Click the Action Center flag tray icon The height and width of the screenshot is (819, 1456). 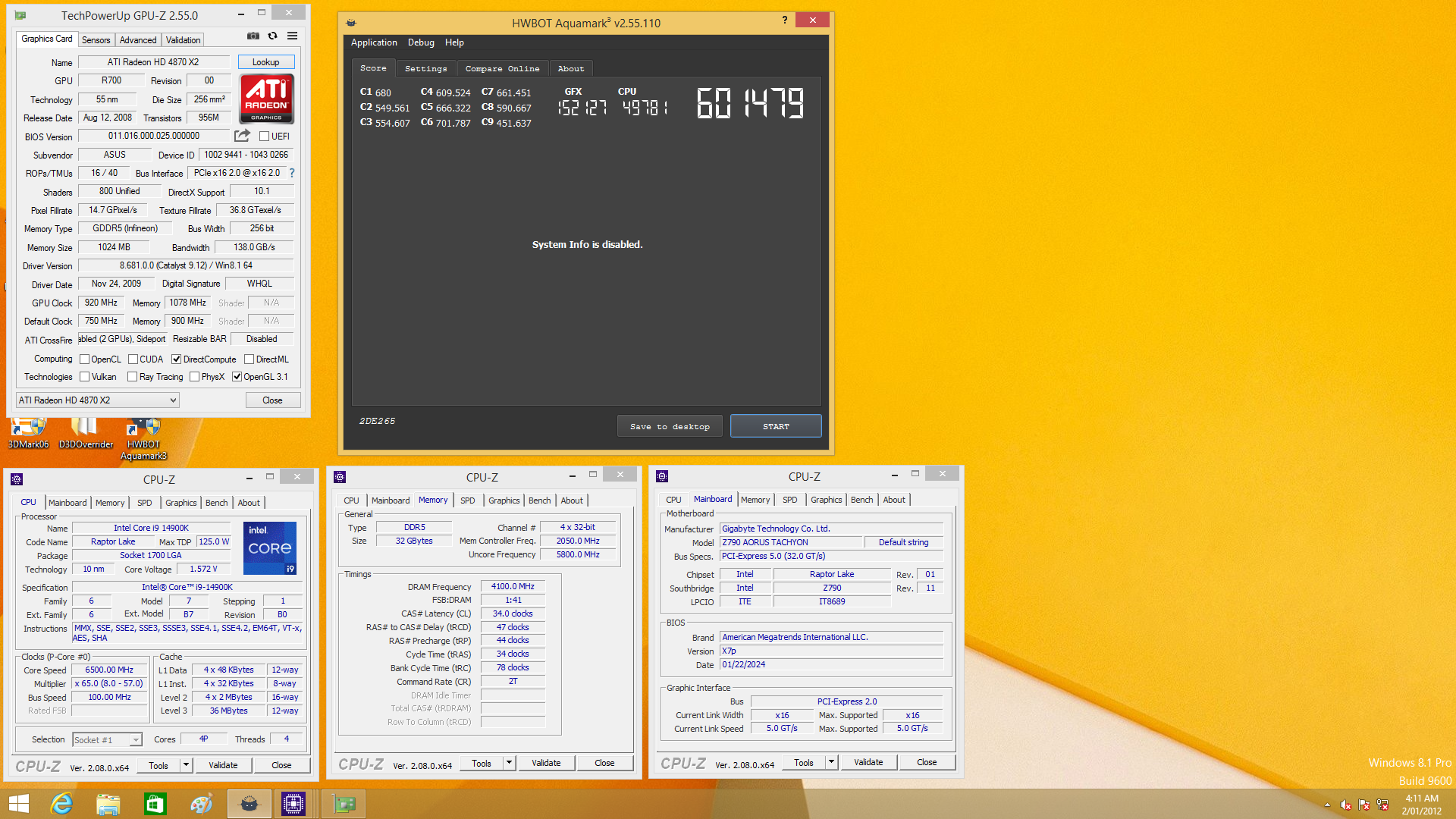1364,805
